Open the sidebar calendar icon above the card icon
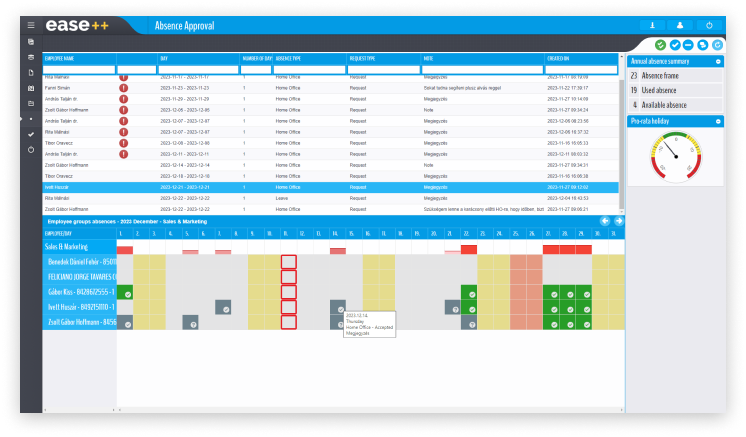 [31, 88]
